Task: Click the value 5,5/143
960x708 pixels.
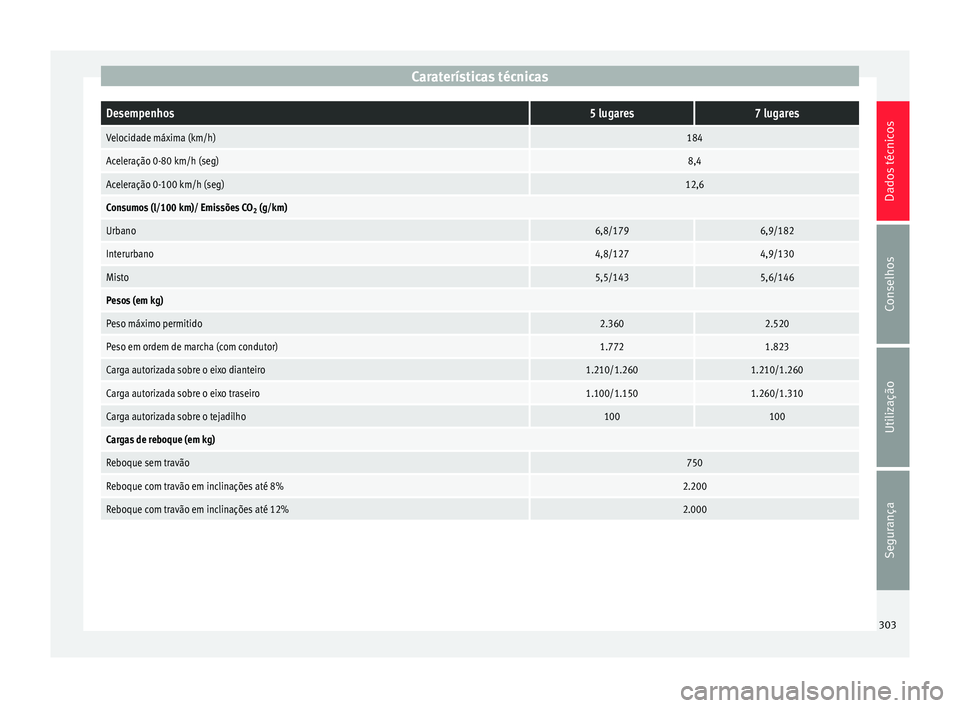Action: click(612, 277)
